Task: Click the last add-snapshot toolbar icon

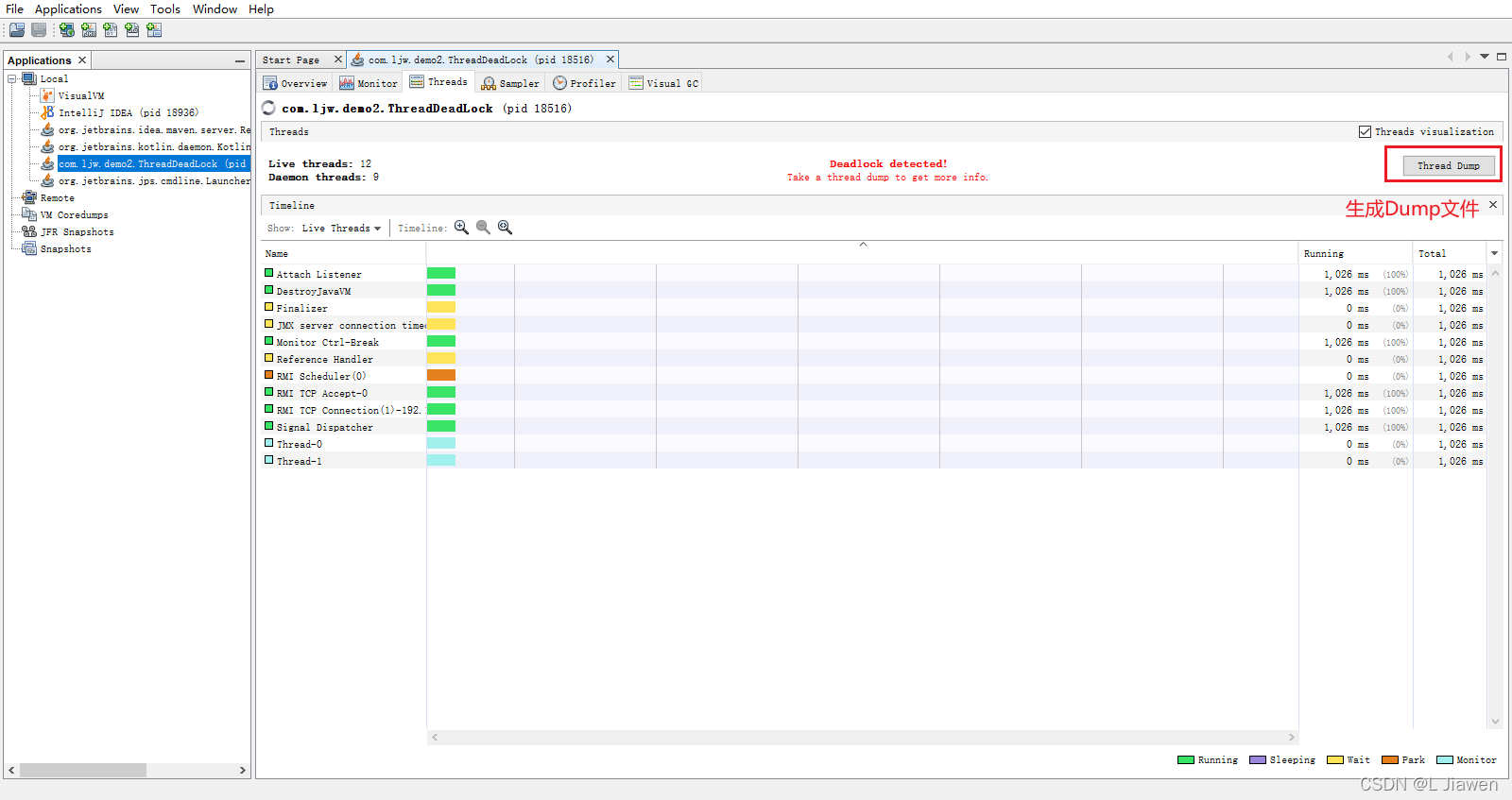Action: click(154, 30)
